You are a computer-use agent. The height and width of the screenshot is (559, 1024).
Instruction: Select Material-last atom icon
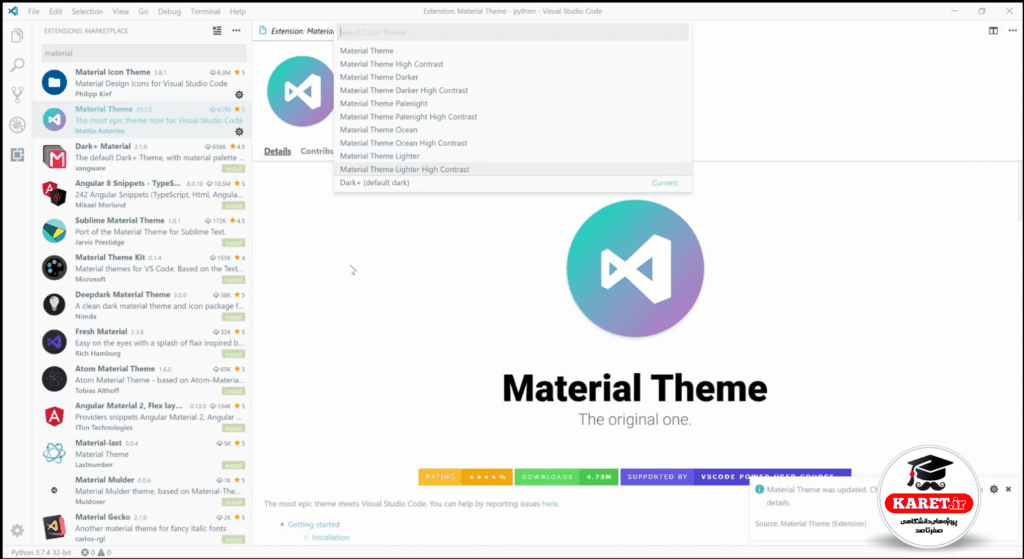[54, 453]
